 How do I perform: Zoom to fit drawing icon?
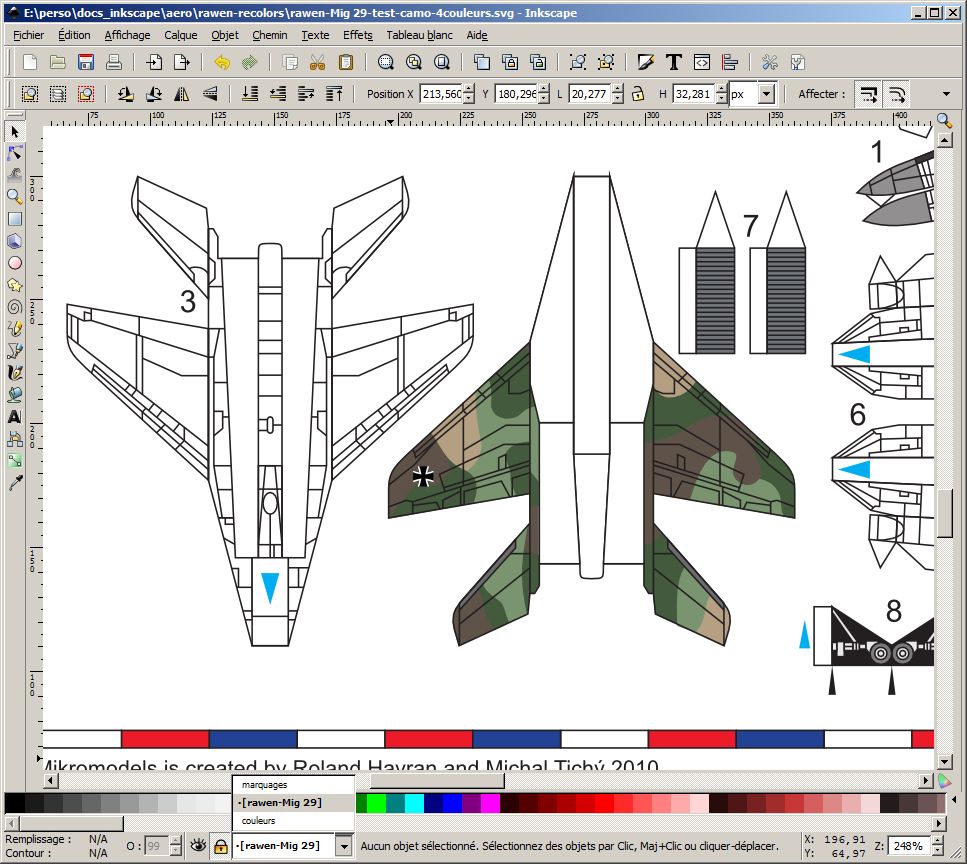pos(414,62)
